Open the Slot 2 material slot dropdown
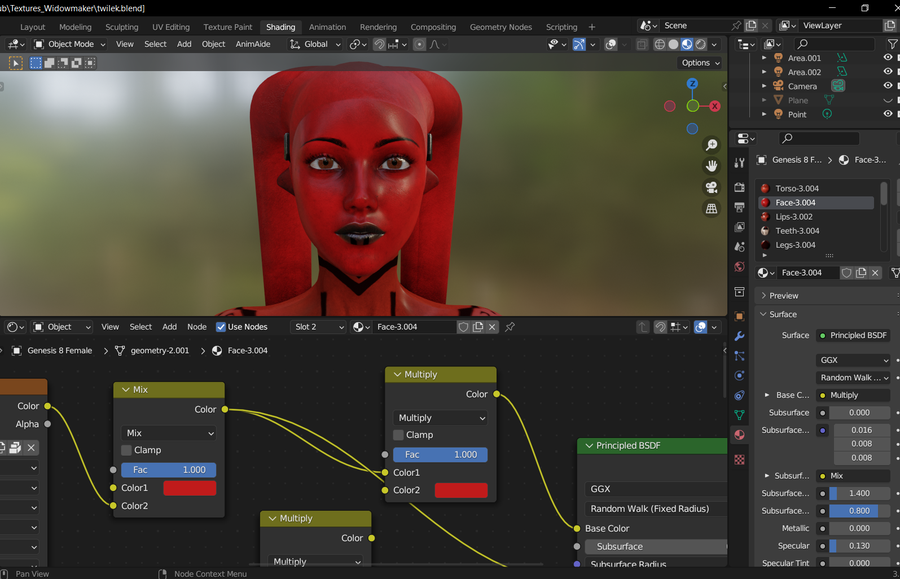Viewport: 900px width, 579px height. [319, 327]
